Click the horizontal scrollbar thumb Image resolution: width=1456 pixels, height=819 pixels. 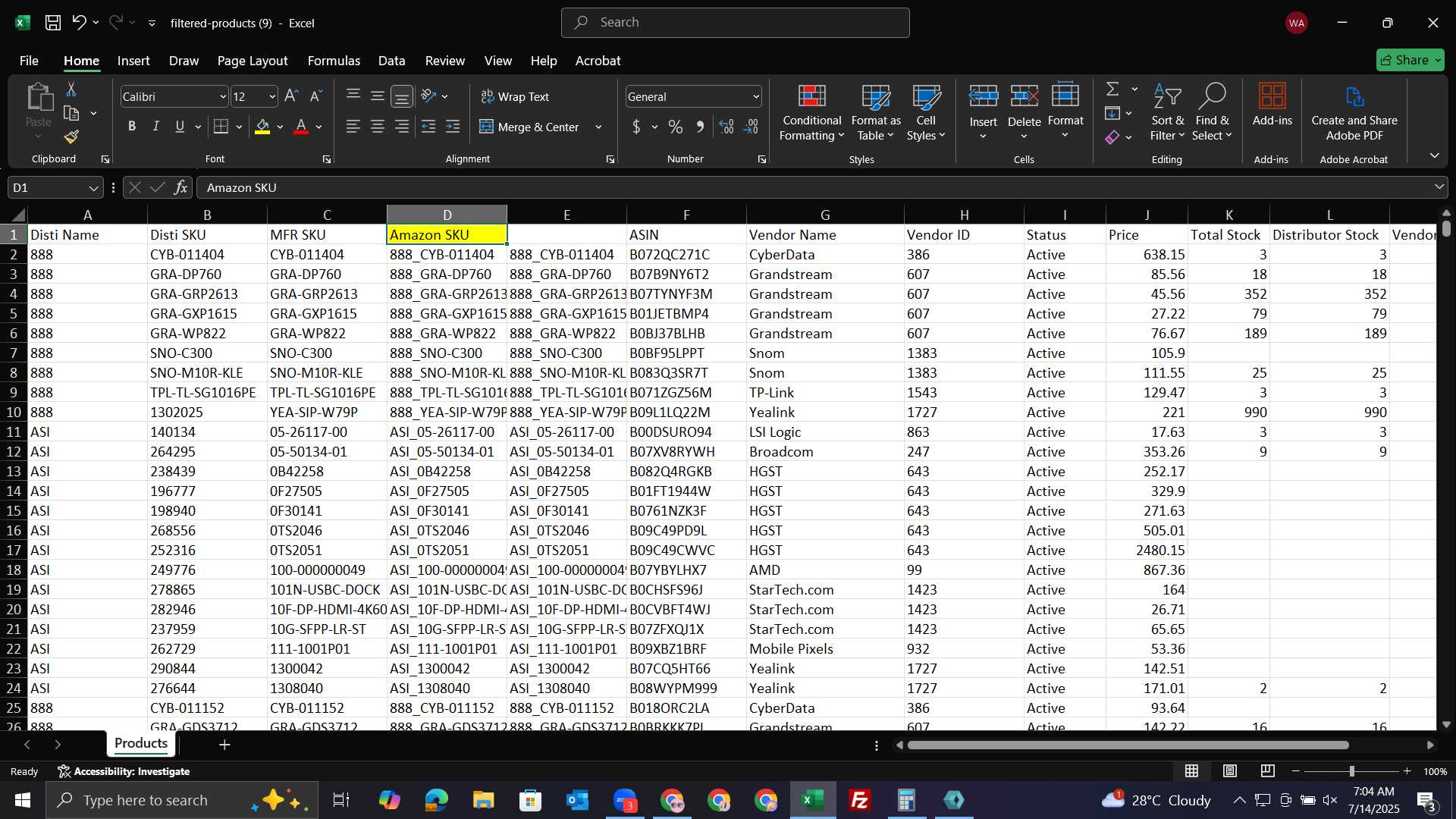[x=1128, y=745]
